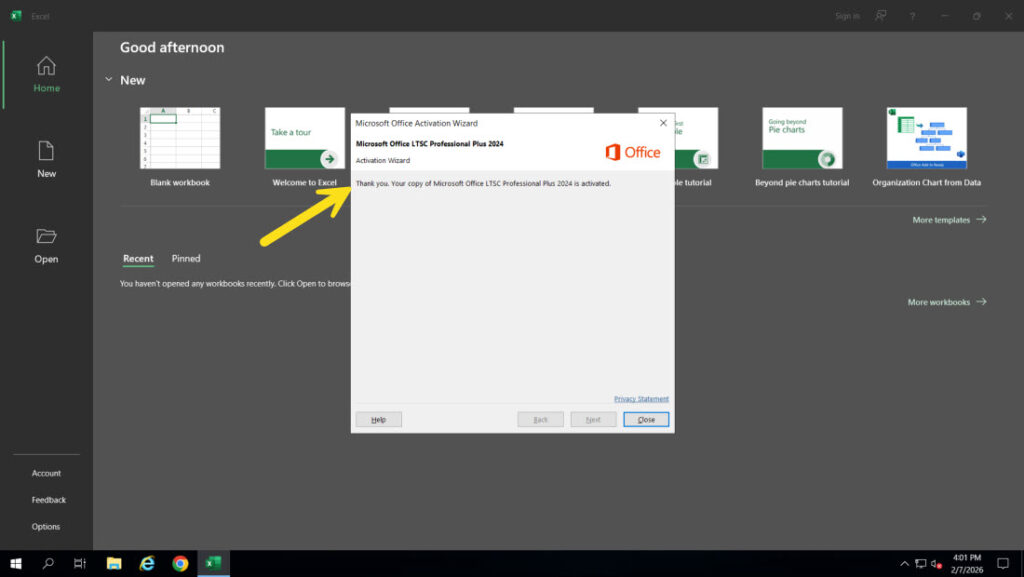Image resolution: width=1024 pixels, height=577 pixels.
Task: Click 'Microsoft Office LTSC Professional Plus 2024' heading
Action: pos(430,144)
